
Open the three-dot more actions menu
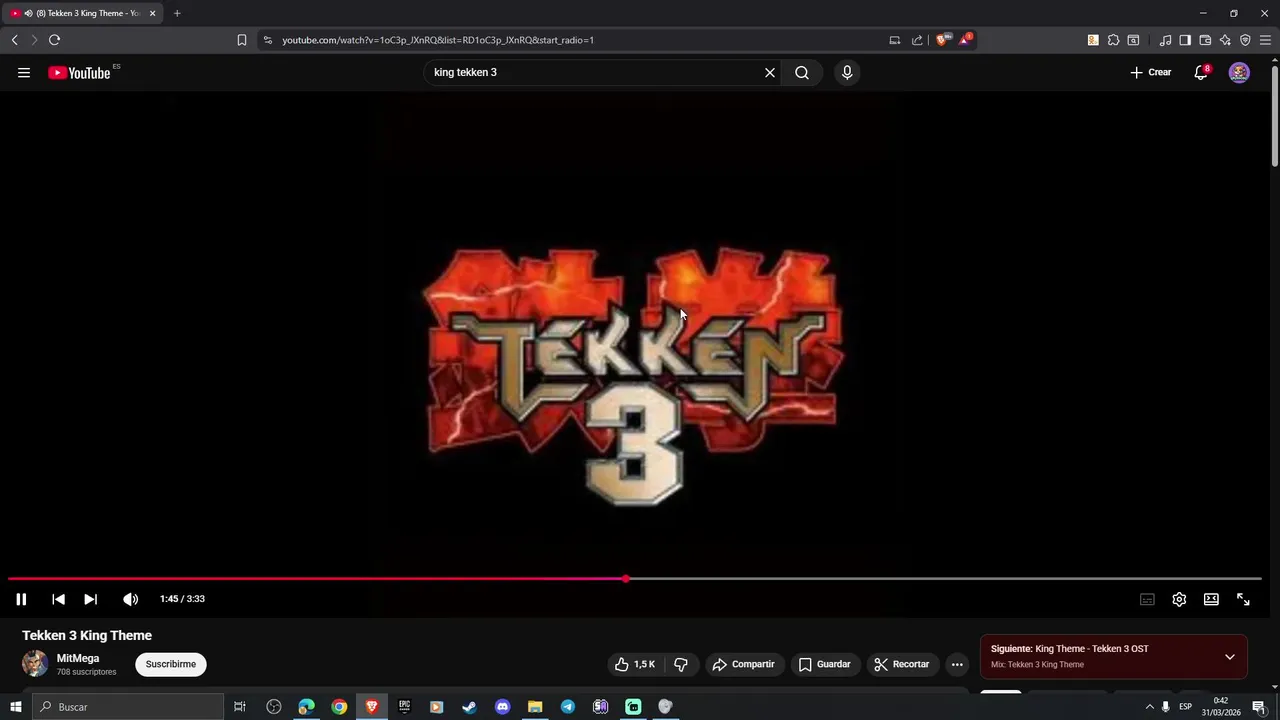[957, 664]
